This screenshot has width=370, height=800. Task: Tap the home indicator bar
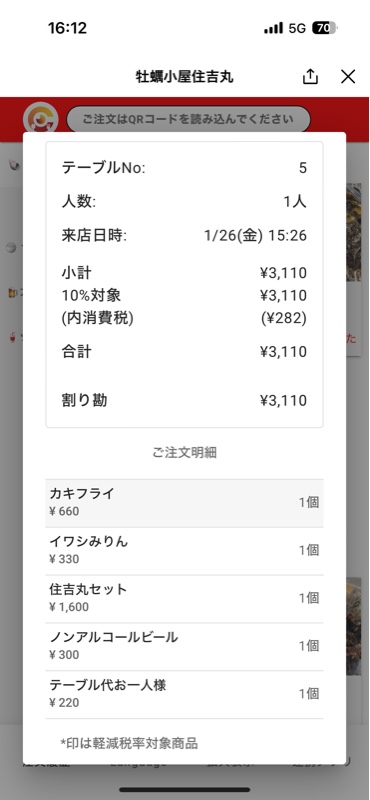[x=185, y=789]
